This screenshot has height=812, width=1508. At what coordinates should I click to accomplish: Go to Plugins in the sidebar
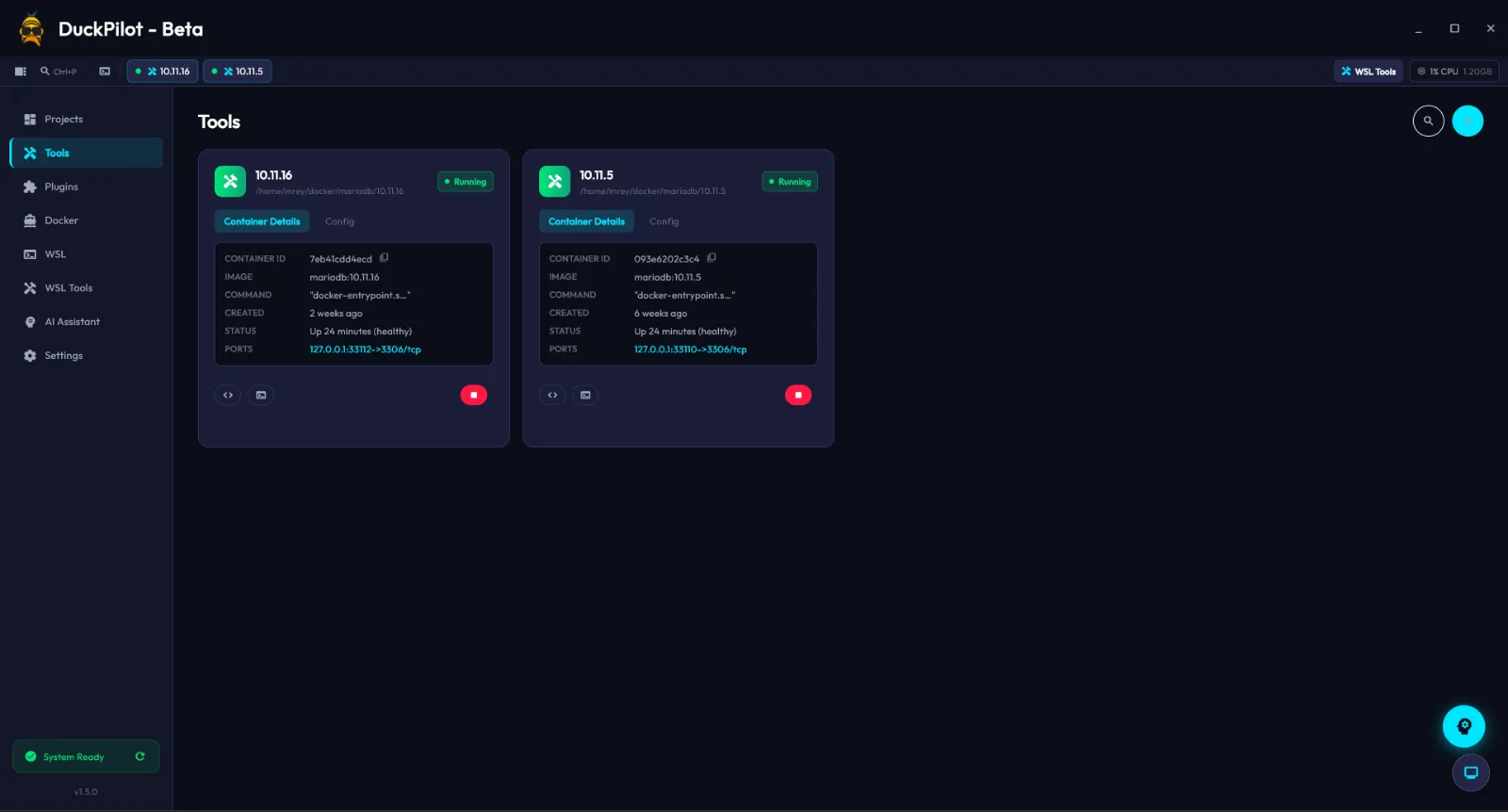pos(86,187)
